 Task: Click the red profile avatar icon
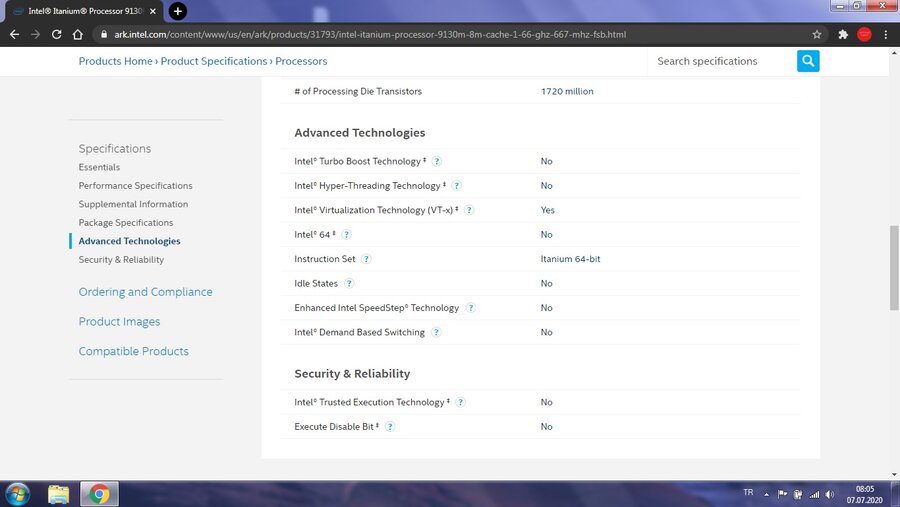point(864,34)
